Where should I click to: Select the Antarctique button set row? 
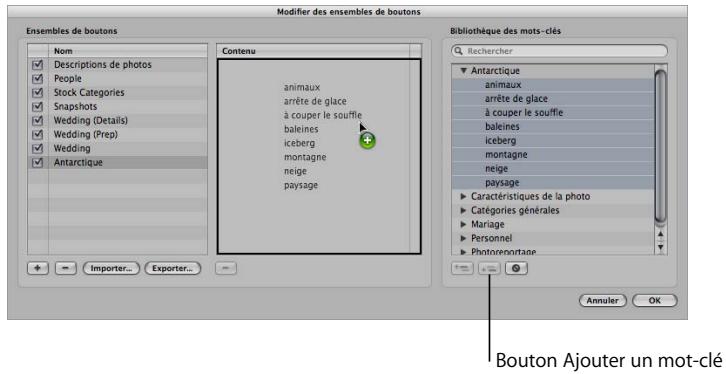pyautogui.click(x=118, y=162)
